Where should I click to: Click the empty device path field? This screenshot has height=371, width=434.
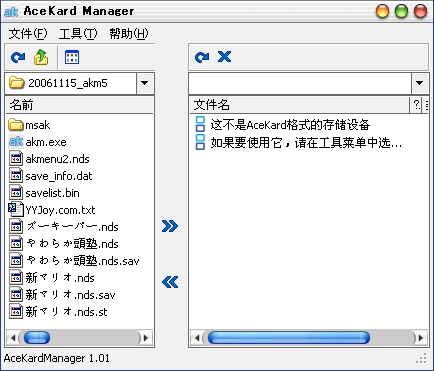[x=300, y=83]
